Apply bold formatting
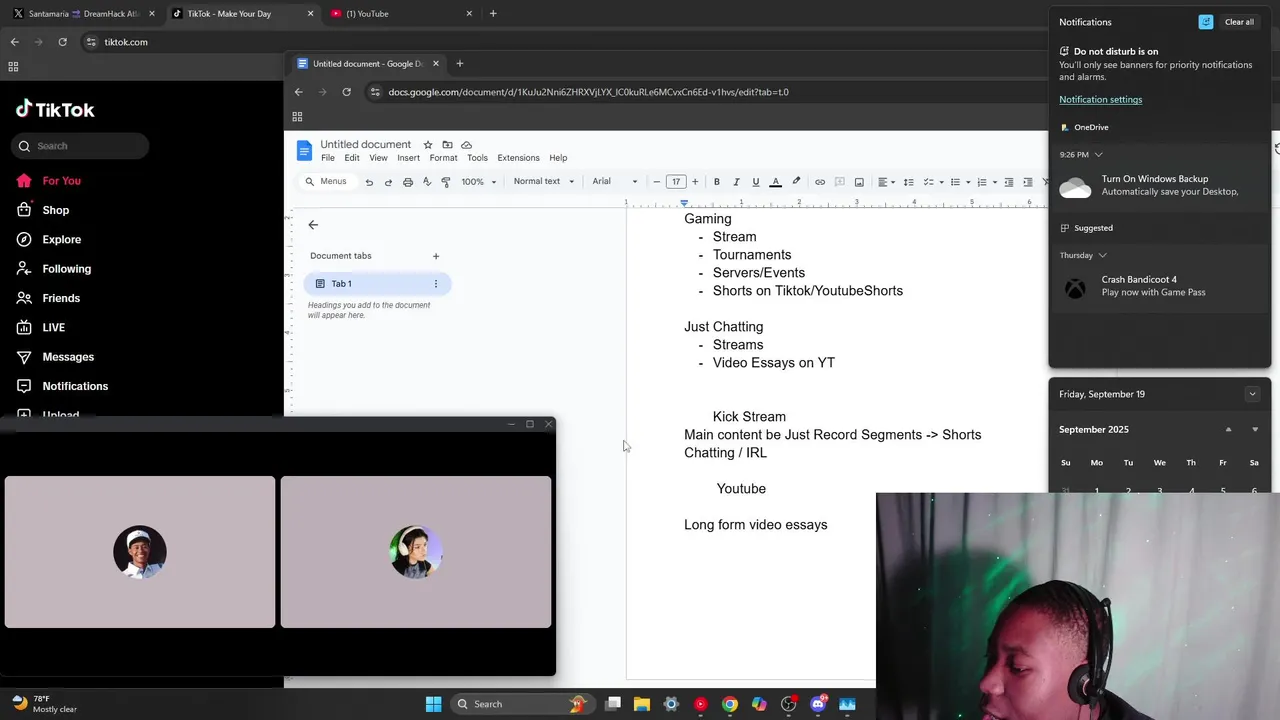The image size is (1280, 720). tap(717, 182)
